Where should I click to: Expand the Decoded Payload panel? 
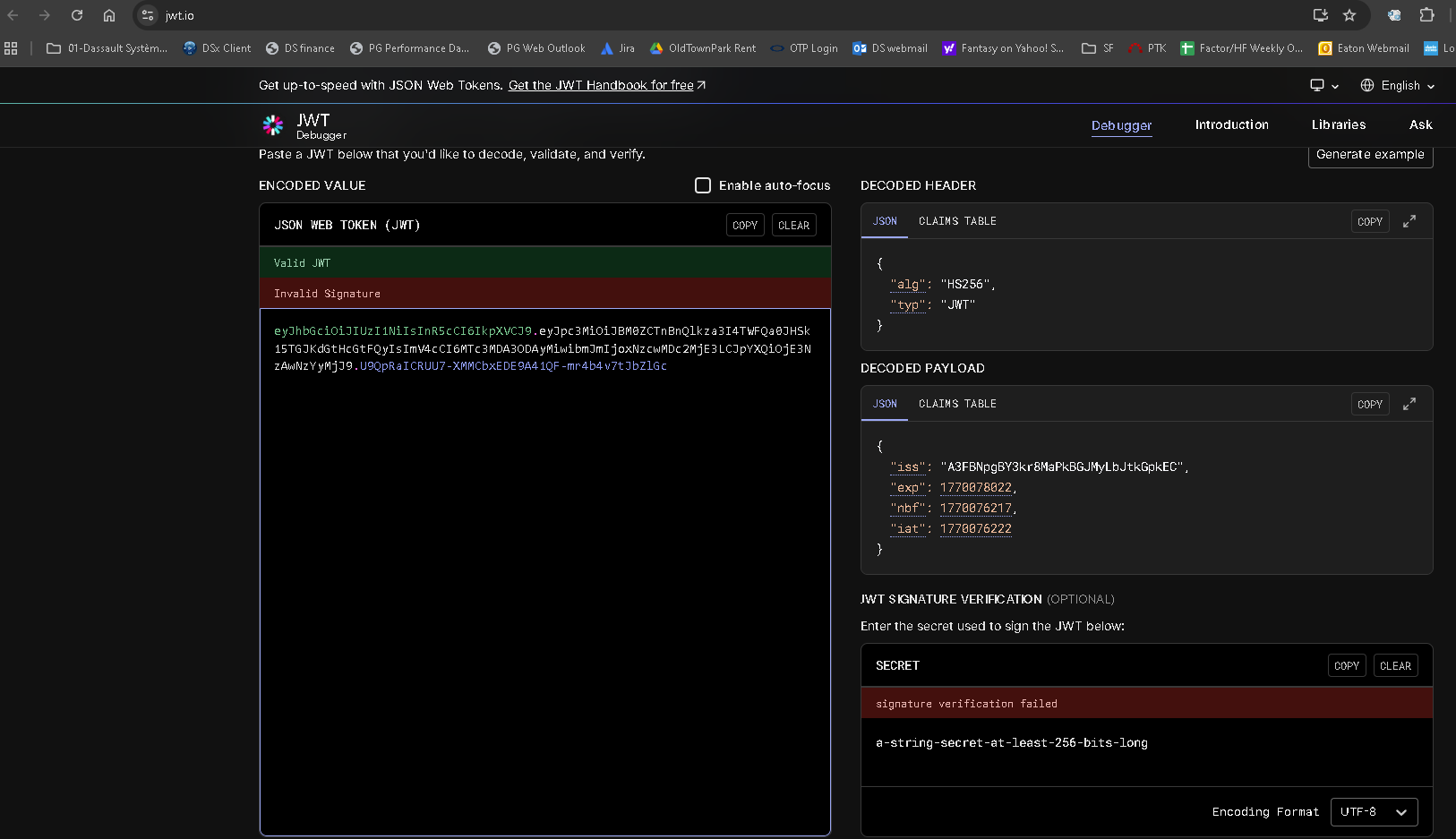pyautogui.click(x=1409, y=404)
